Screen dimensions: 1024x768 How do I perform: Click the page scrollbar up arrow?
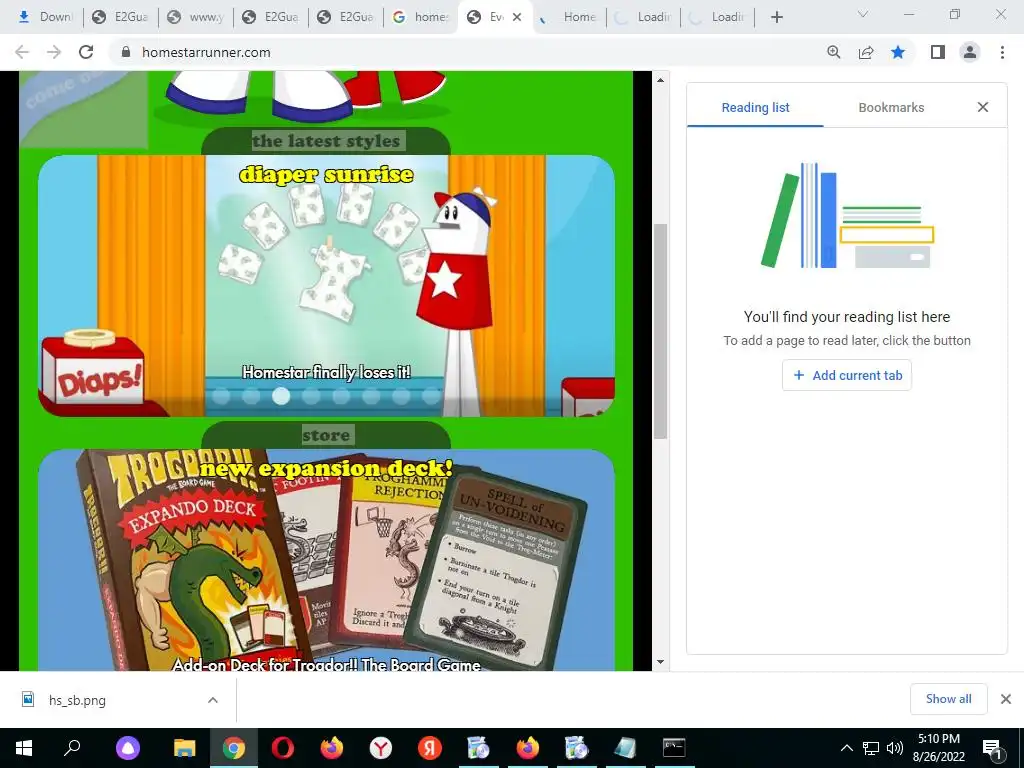point(660,80)
